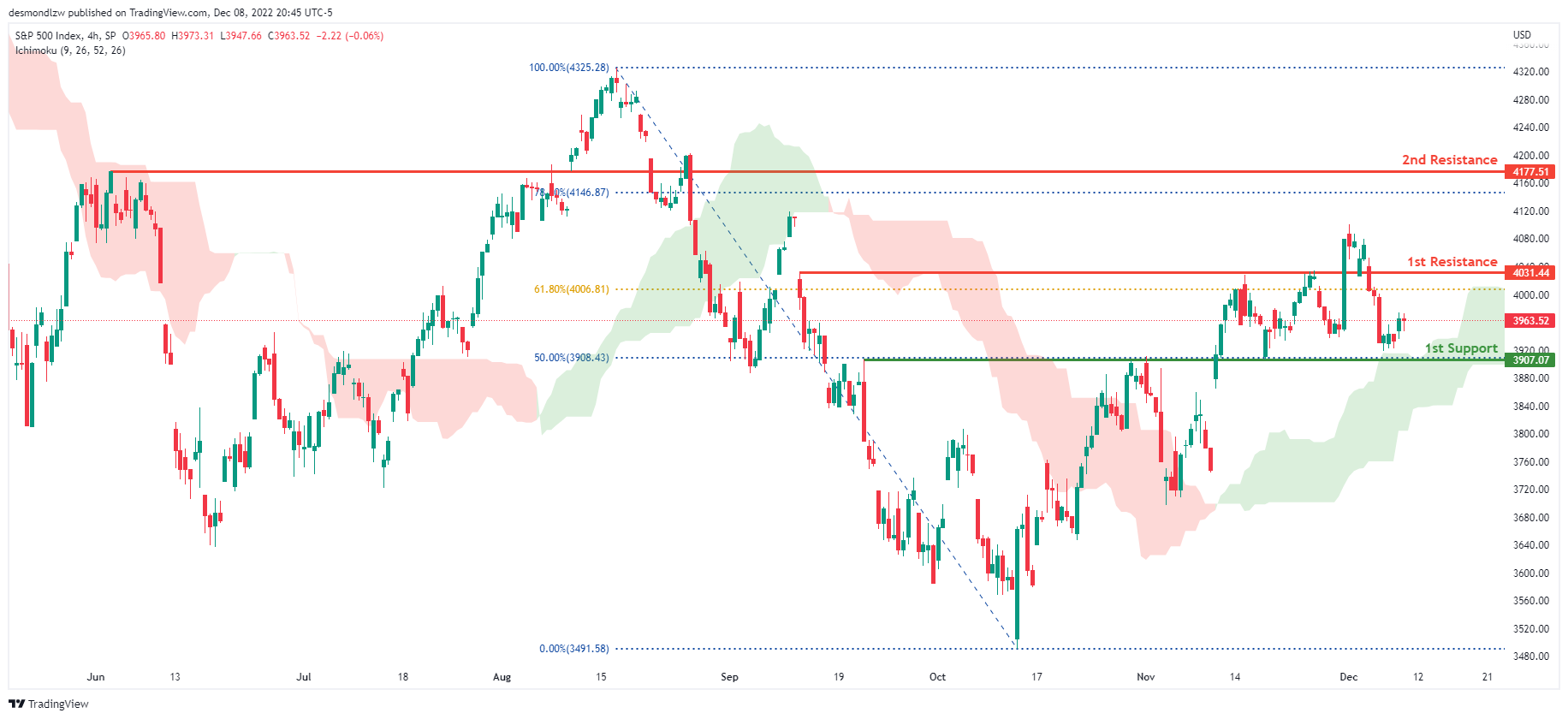Viewport: 1568px width, 719px height.
Task: Click the change value −2.22 (−0.06%)
Action: tap(350, 36)
